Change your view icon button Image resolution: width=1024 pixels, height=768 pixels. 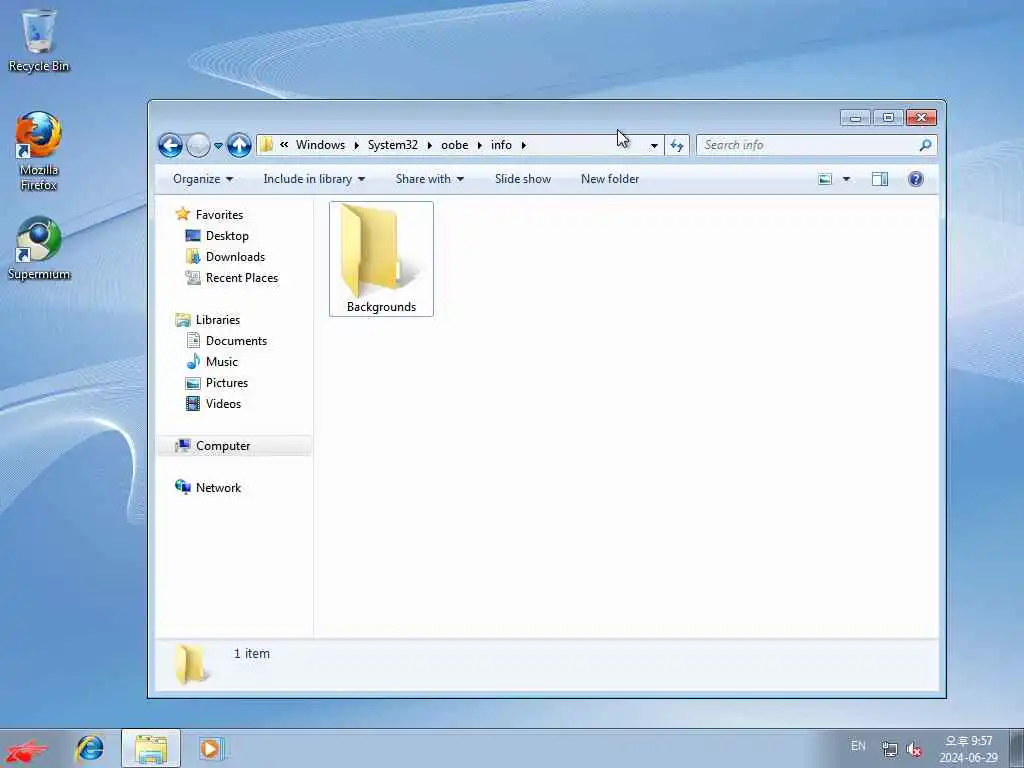click(x=825, y=179)
